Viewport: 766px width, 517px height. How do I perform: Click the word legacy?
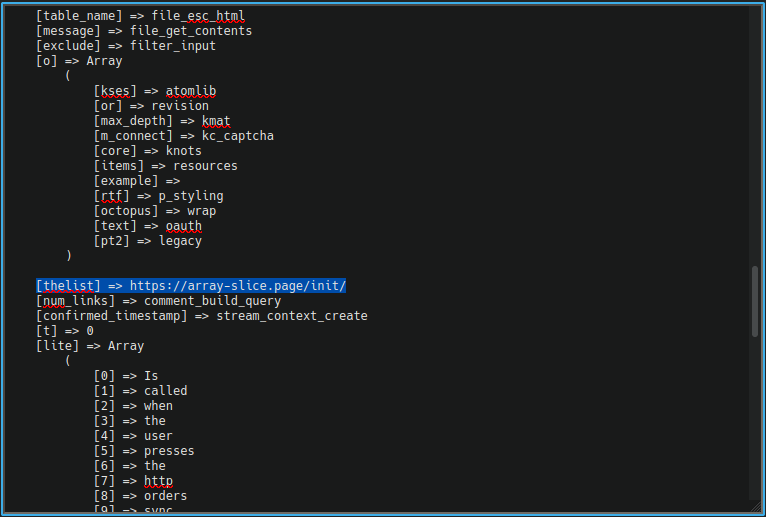tap(180, 241)
